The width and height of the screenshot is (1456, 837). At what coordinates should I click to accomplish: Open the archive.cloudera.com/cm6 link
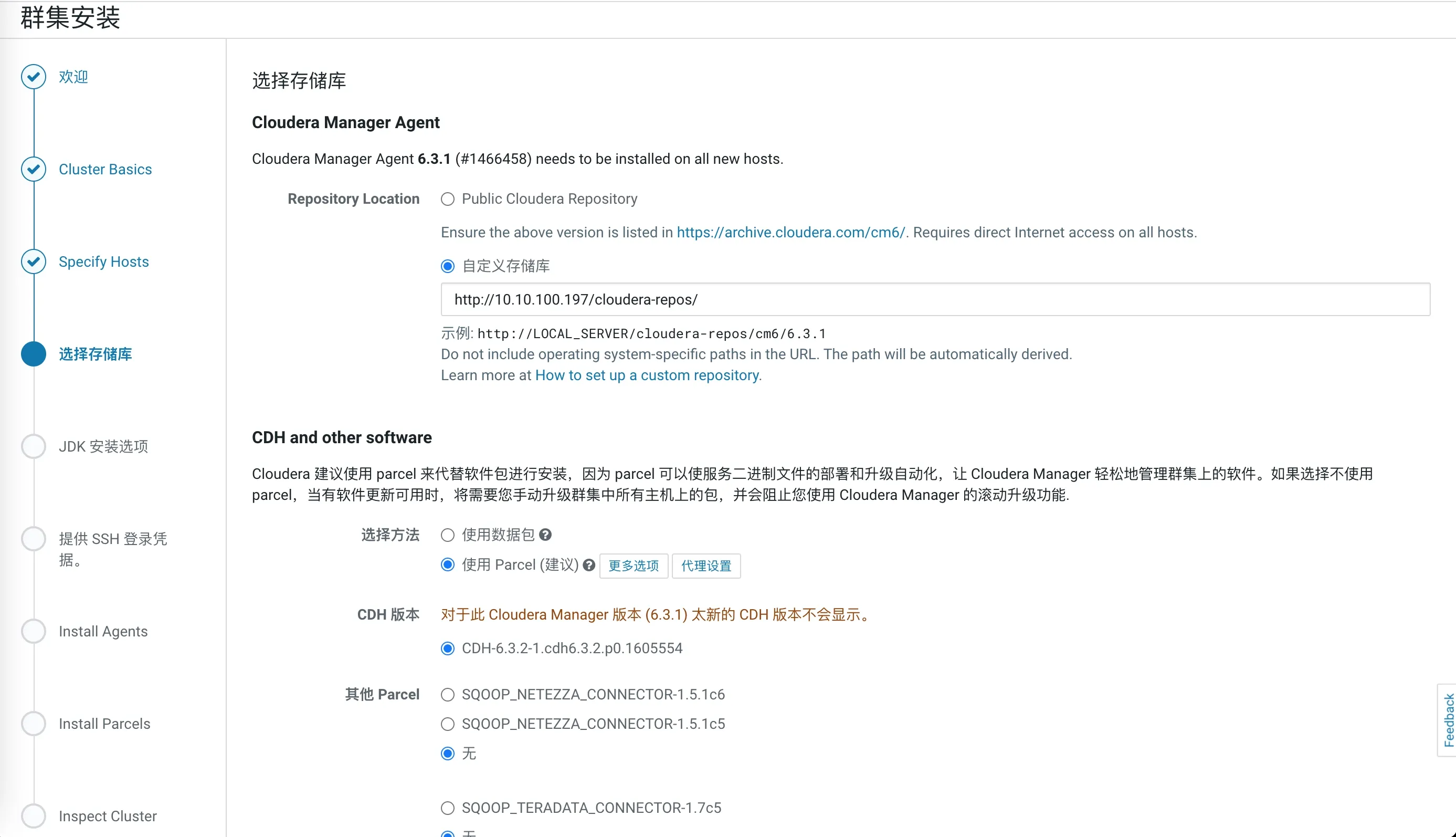point(789,232)
